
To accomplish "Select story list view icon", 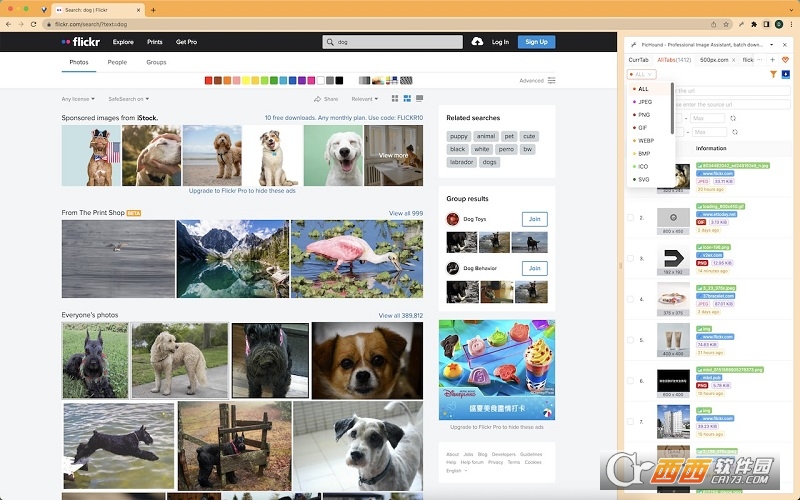I will pyautogui.click(x=419, y=98).
